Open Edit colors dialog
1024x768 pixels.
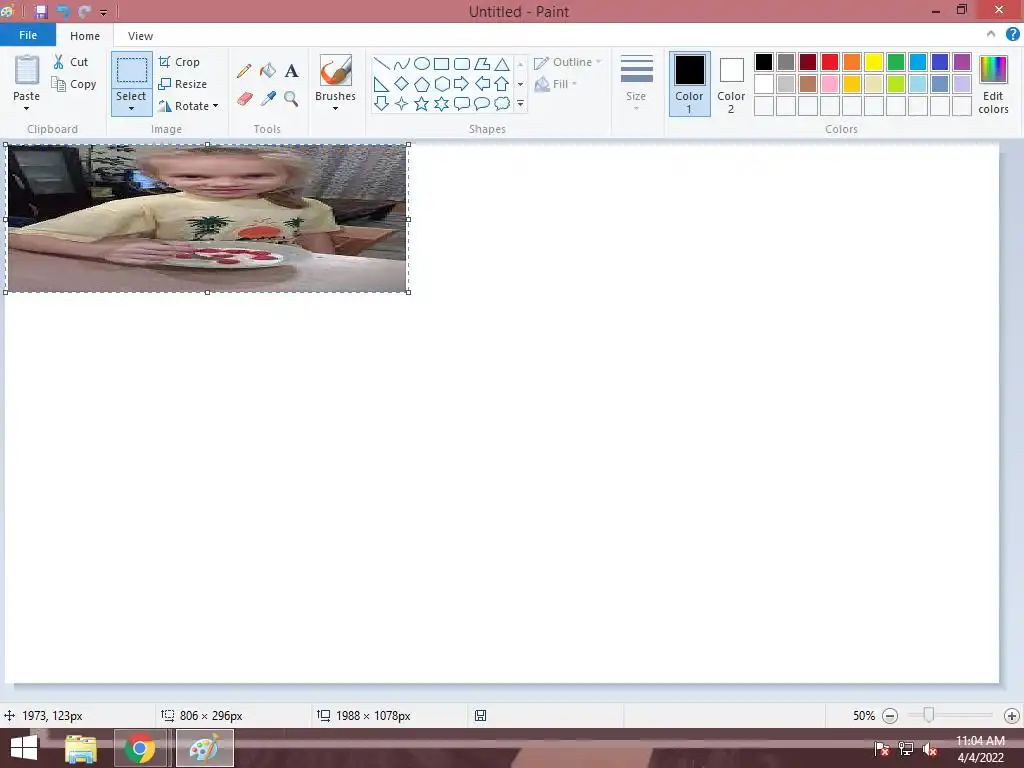993,85
